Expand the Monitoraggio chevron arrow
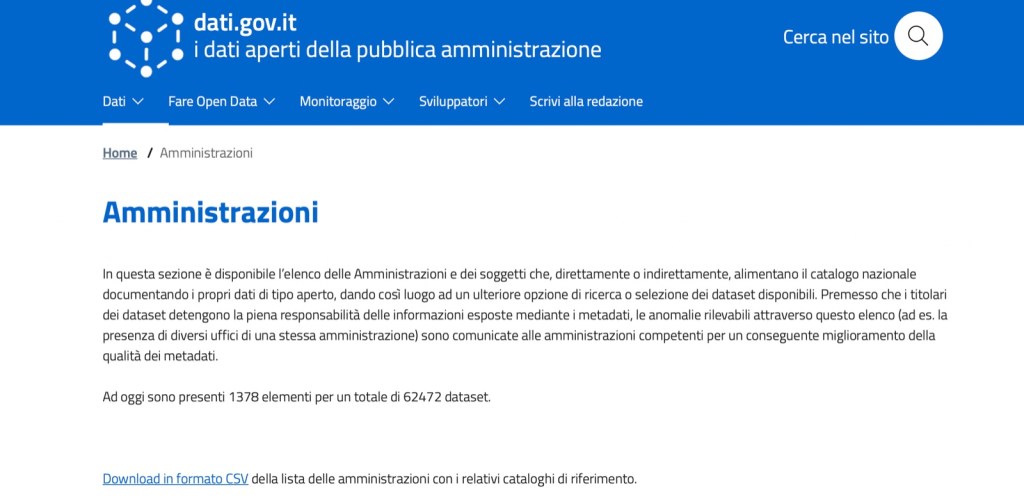Viewport: 1024px width, 504px height. (389, 101)
